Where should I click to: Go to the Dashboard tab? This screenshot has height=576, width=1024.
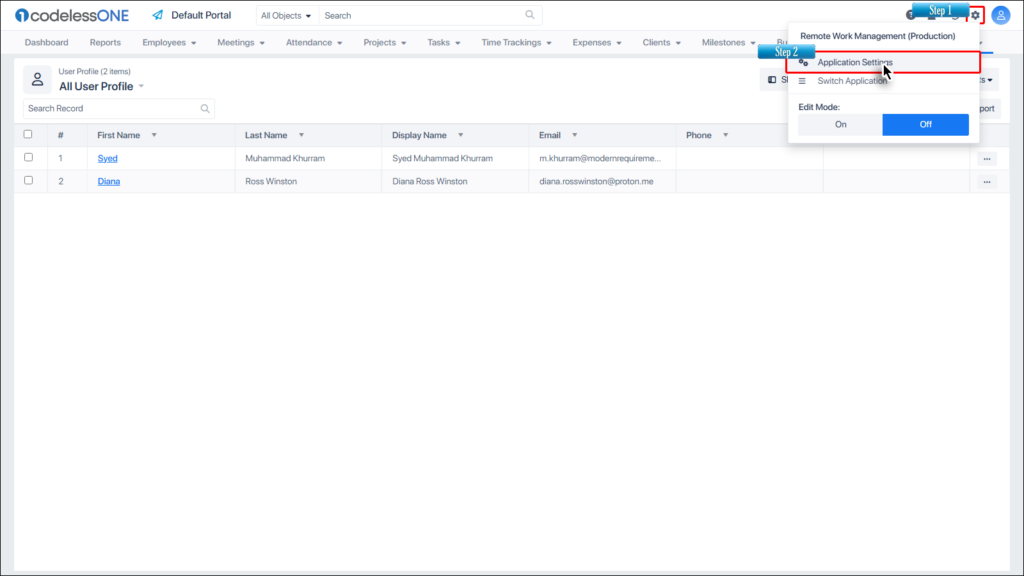tap(46, 42)
